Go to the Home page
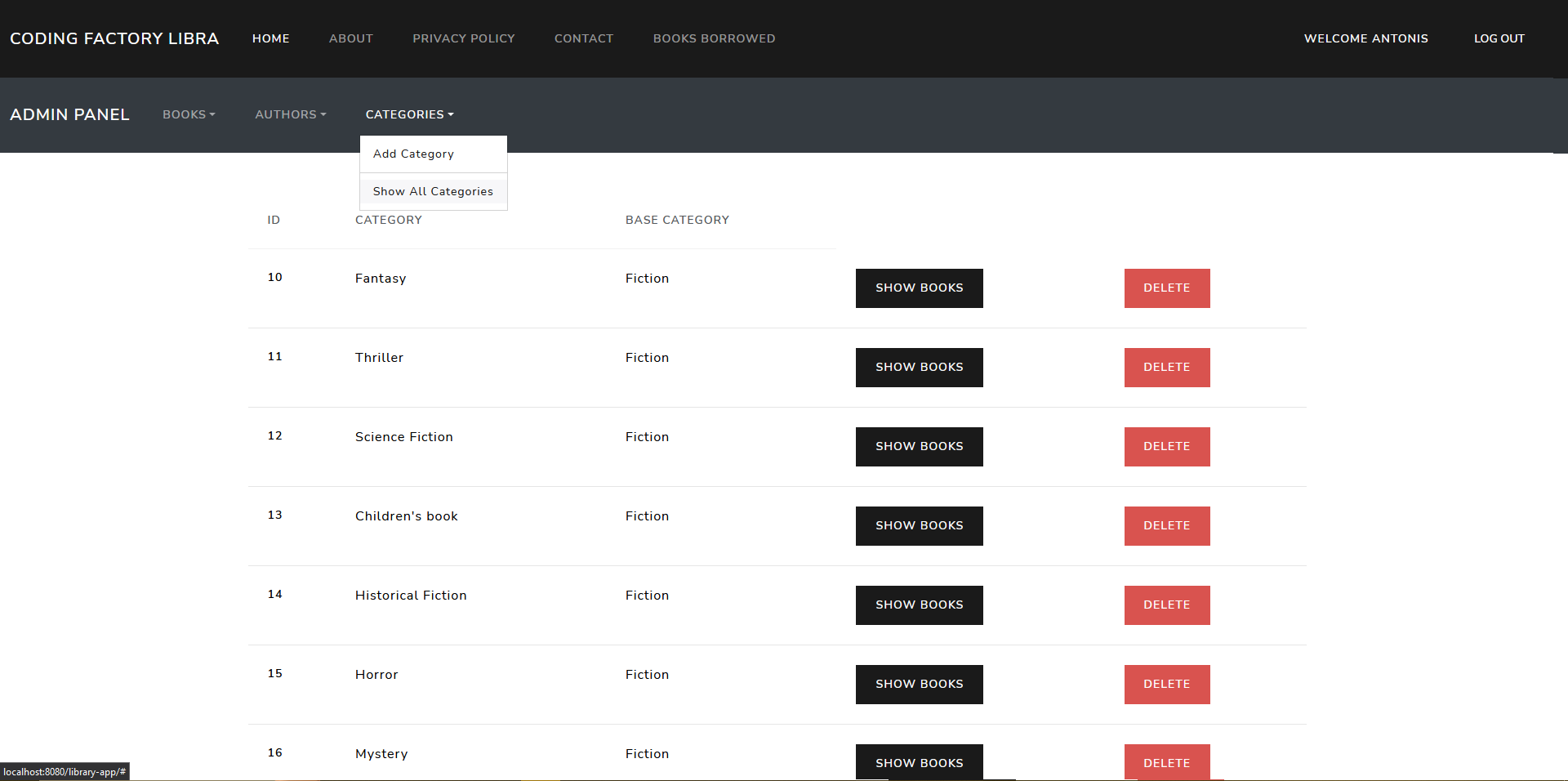 270,38
